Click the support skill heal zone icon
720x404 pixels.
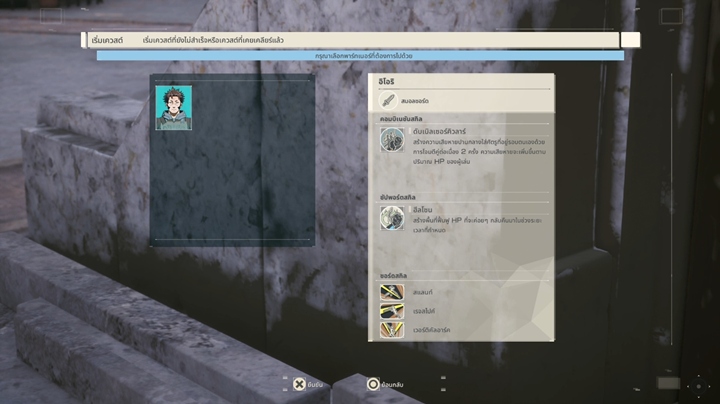(392, 218)
